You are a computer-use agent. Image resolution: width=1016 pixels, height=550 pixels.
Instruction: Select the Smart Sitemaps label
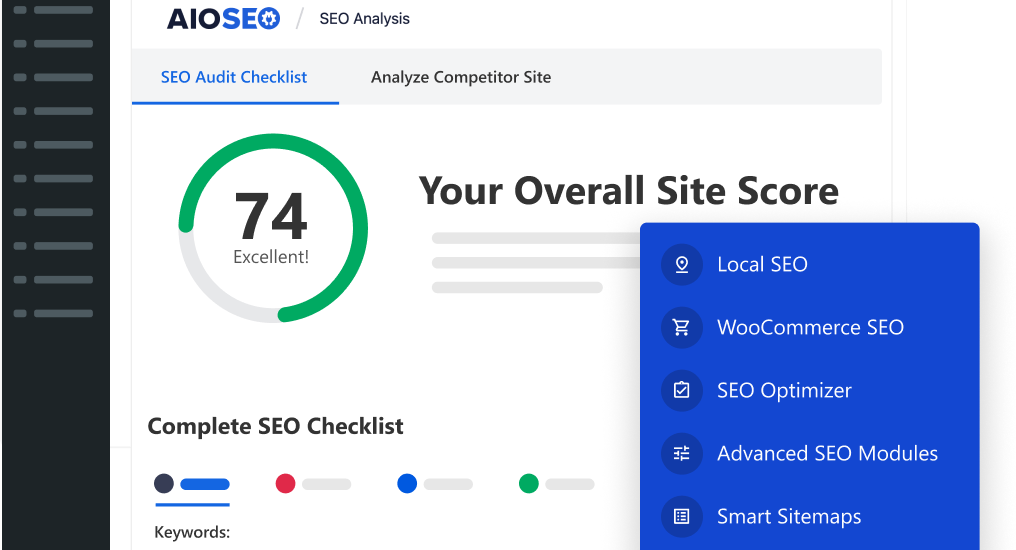click(789, 517)
